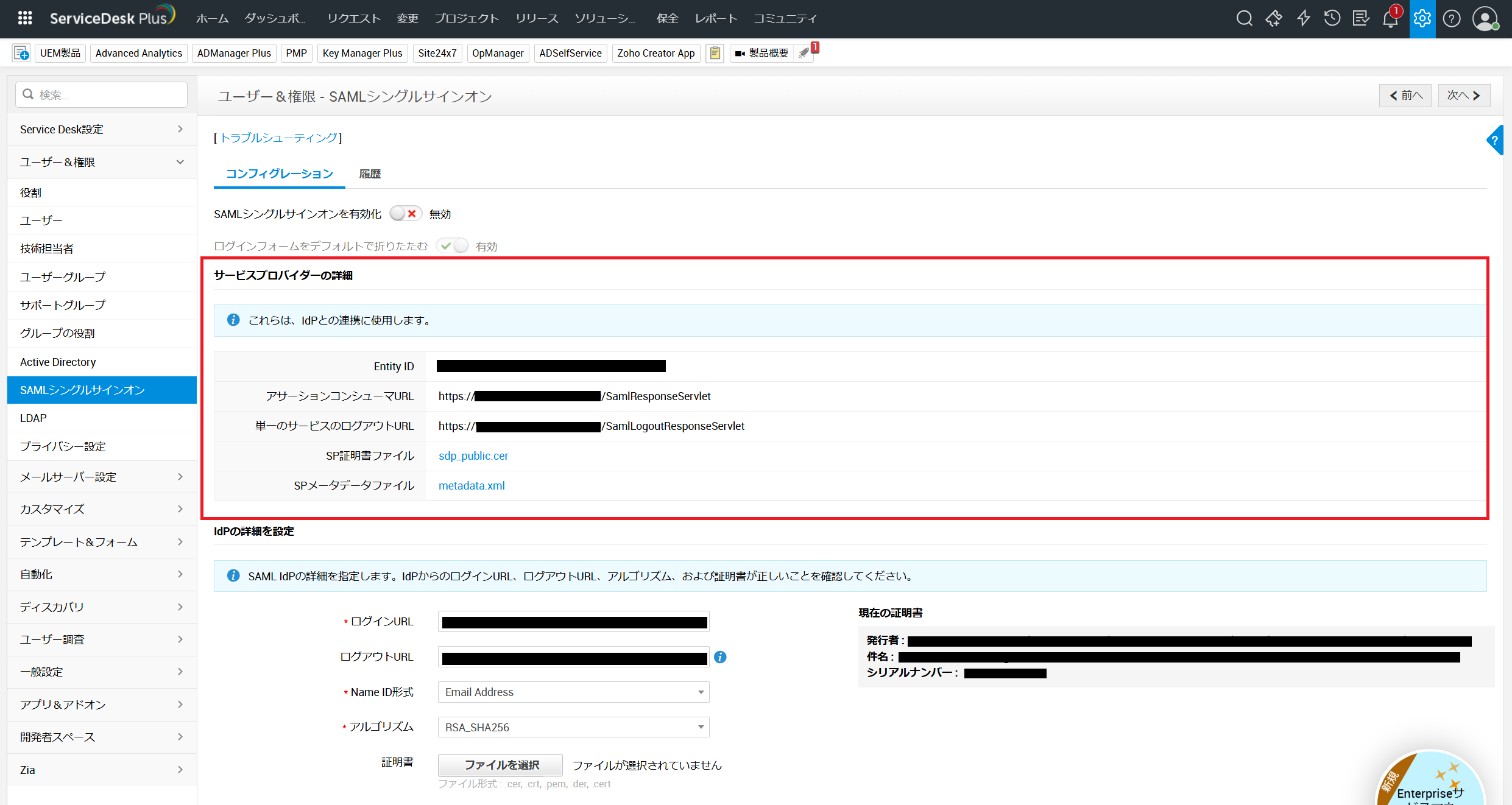Open the admin settings gear icon
This screenshot has width=1512, height=805.
pos(1422,18)
